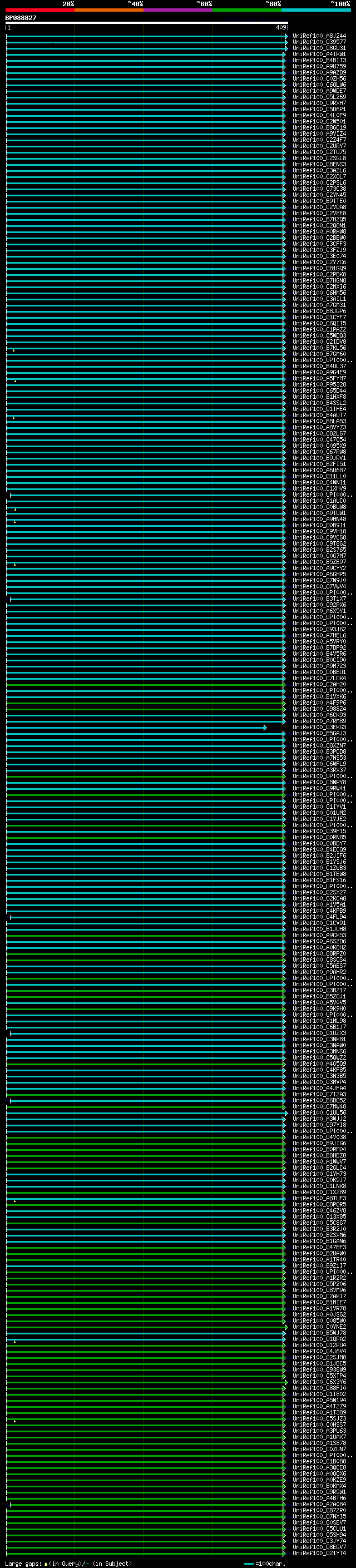The width and height of the screenshot is (356, 1568).
Task: Click yellow gap marker in bottom legend
Action: pos(46,1563)
